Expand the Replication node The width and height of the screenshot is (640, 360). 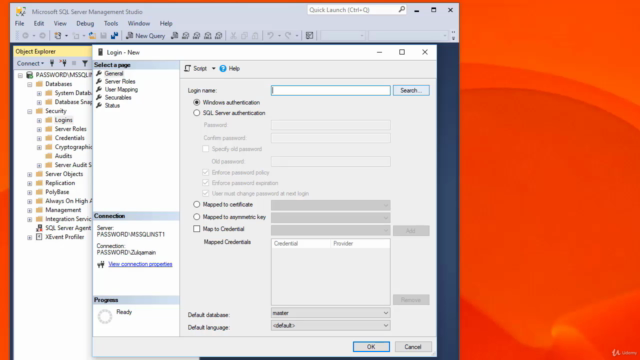point(30,183)
